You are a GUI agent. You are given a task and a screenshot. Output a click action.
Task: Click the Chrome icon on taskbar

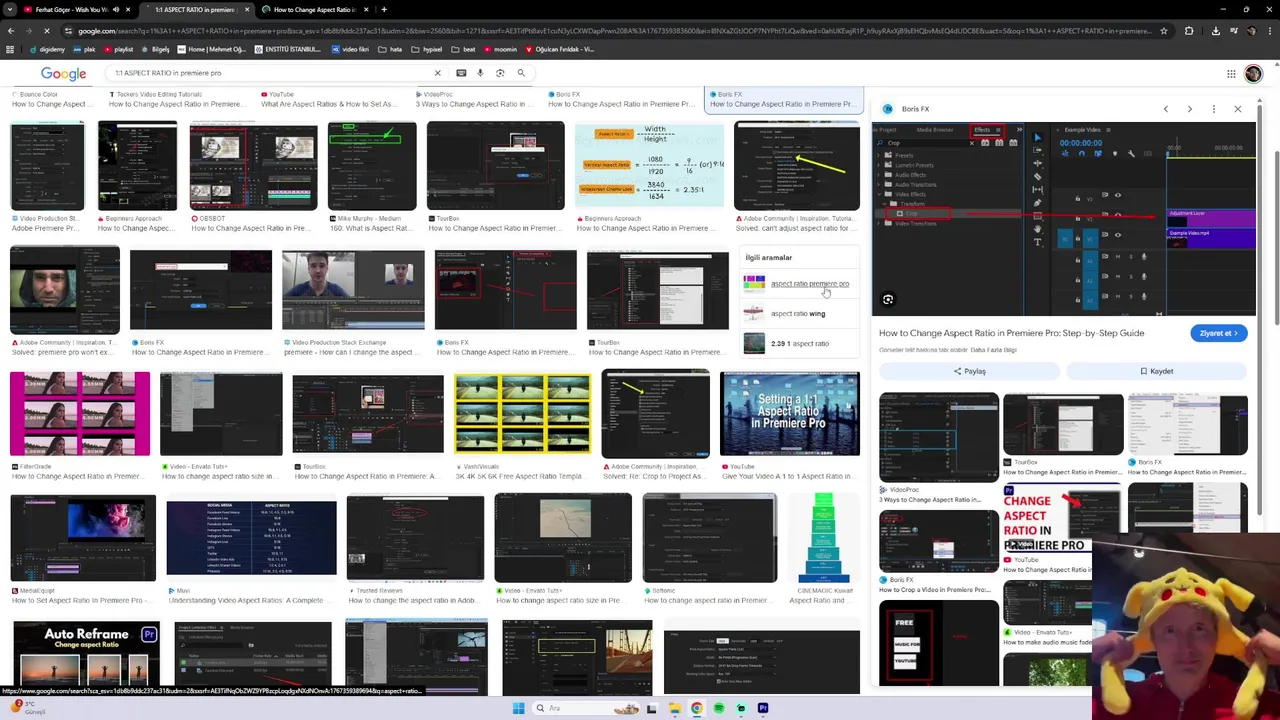(697, 708)
